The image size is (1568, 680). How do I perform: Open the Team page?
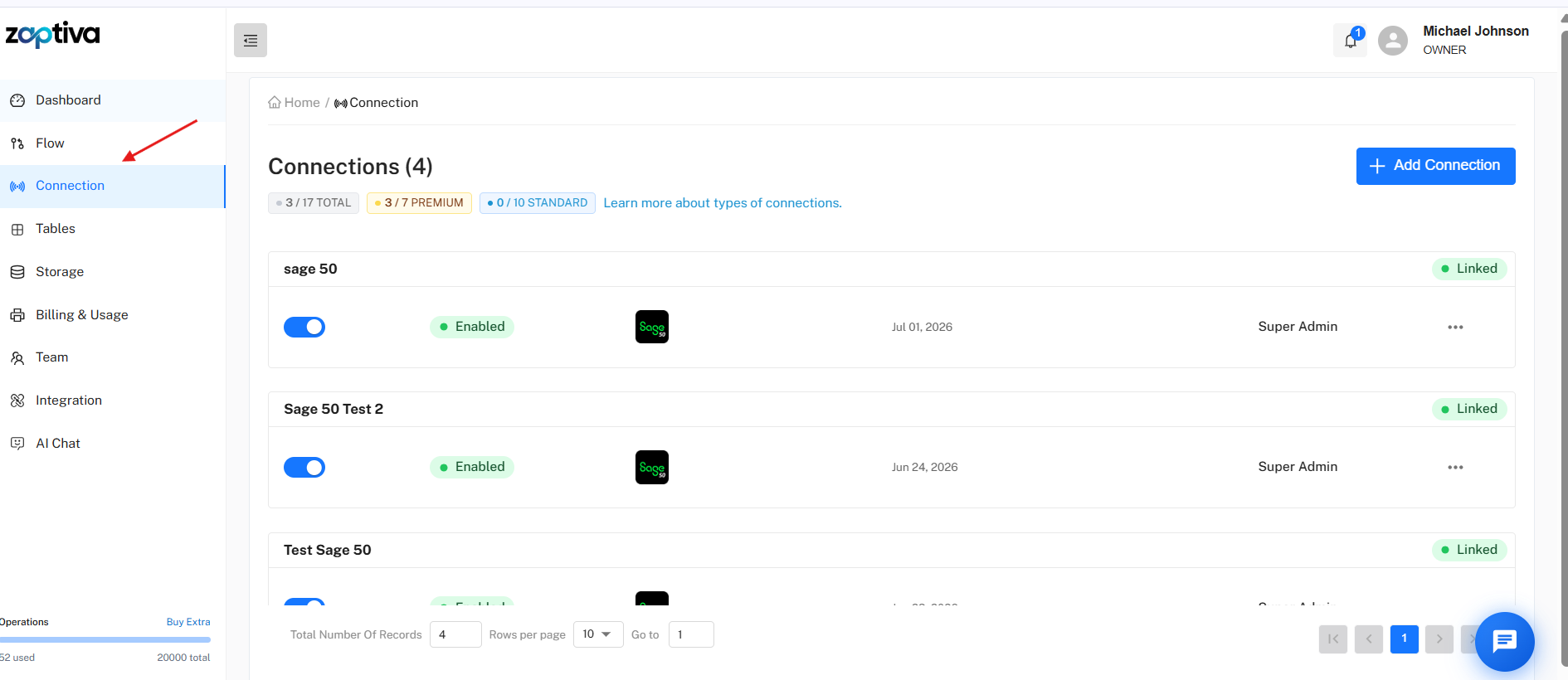113,357
